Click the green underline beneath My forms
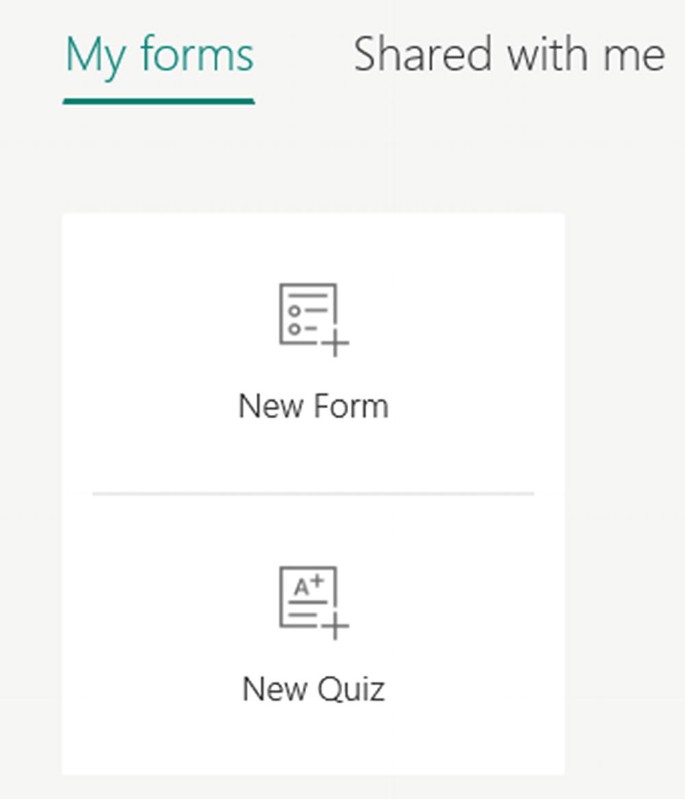 [159, 101]
